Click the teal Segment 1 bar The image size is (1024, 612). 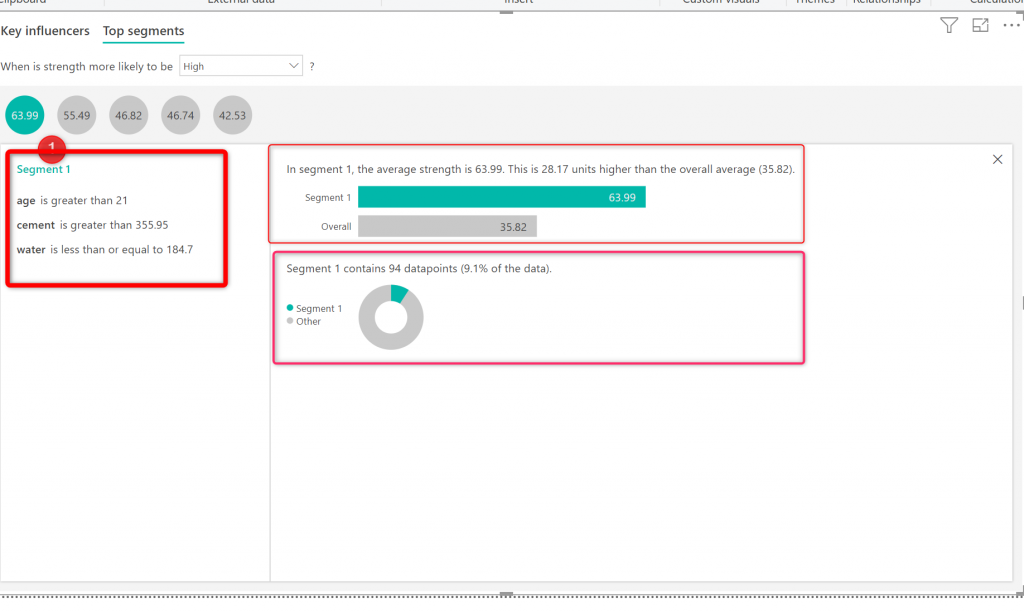(501, 198)
